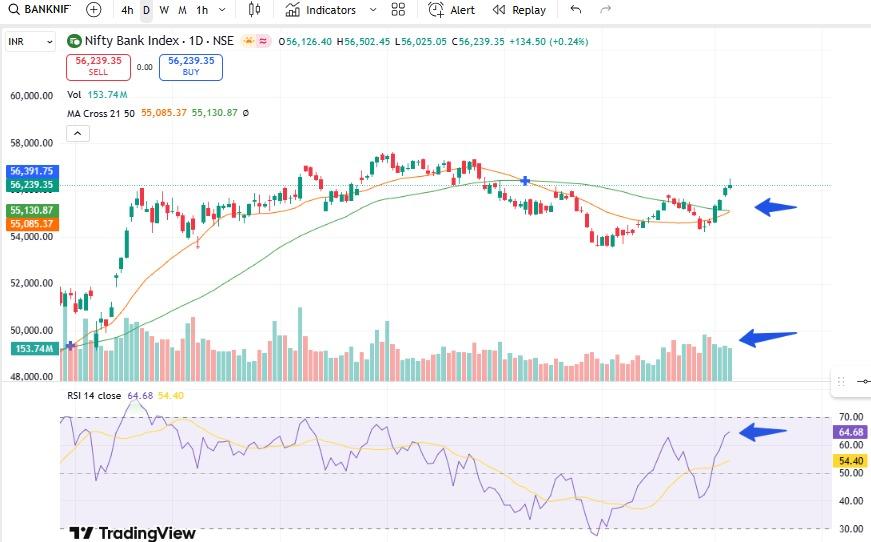Switch to the 1h interval
Viewport: 871px width, 542px height.
tap(202, 10)
